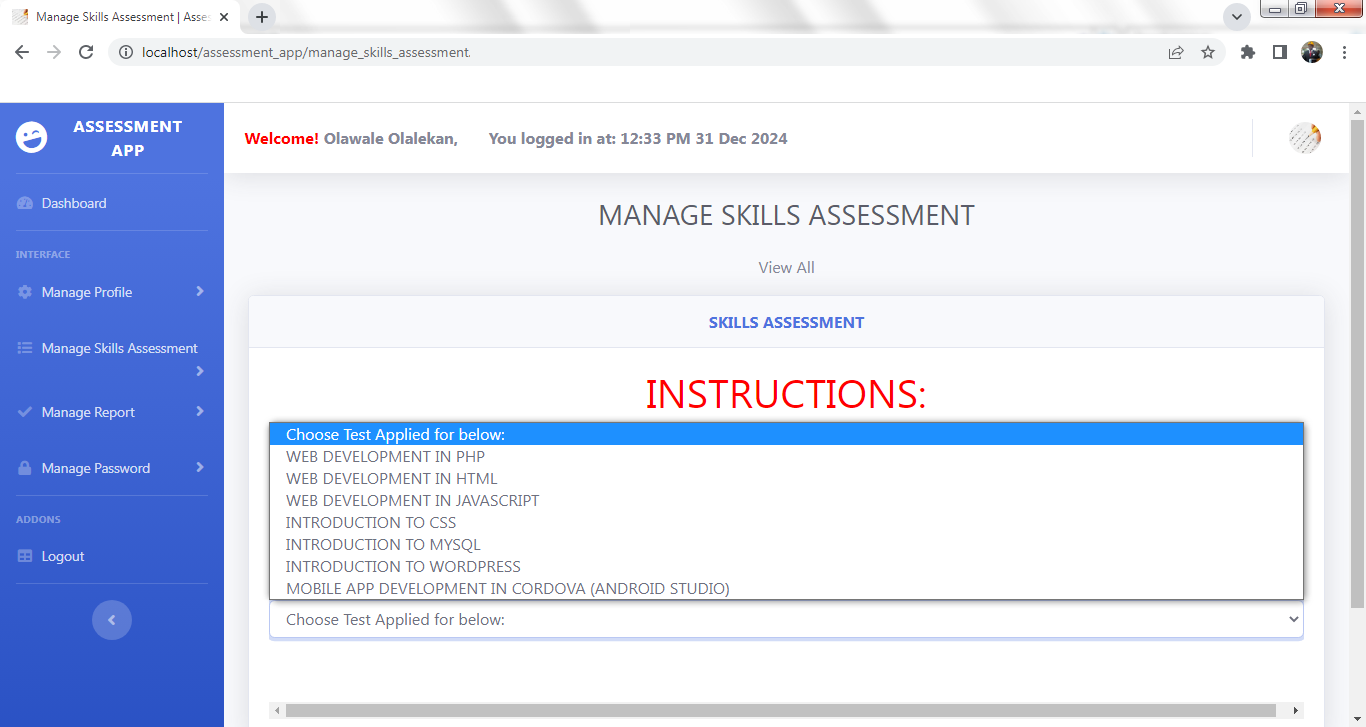Viewport: 1366px width, 727px height.
Task: Select WEB DEVELOPMENT IN PHP option
Action: [x=385, y=457]
